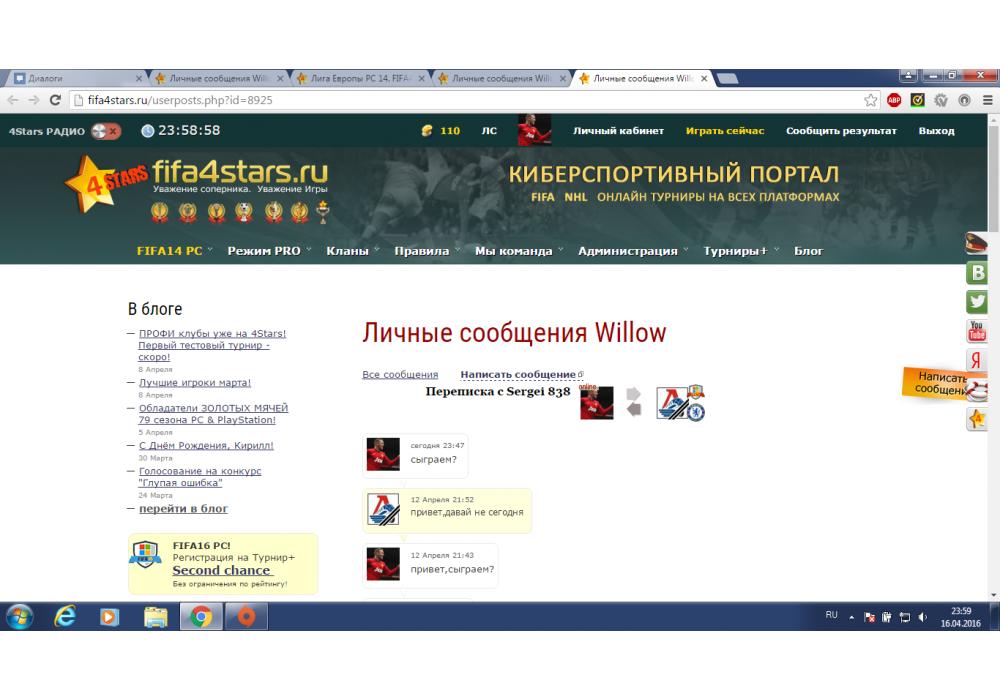The width and height of the screenshot is (1000, 700).
Task: Open the Second chance tournament banner
Action: [222, 570]
